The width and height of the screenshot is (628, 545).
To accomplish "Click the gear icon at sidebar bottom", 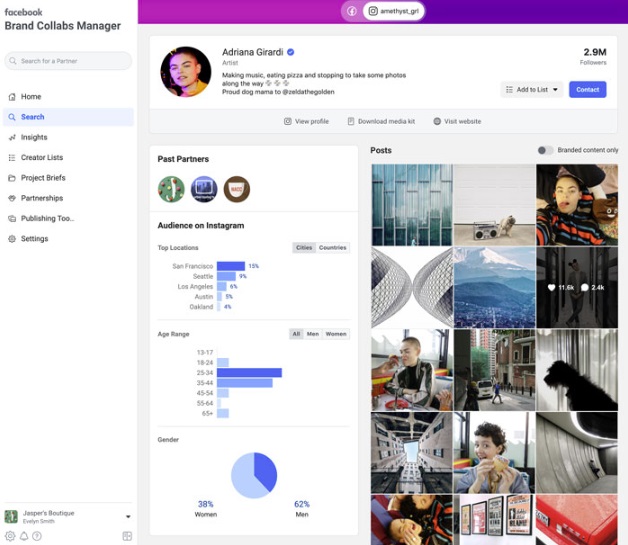I will point(10,536).
